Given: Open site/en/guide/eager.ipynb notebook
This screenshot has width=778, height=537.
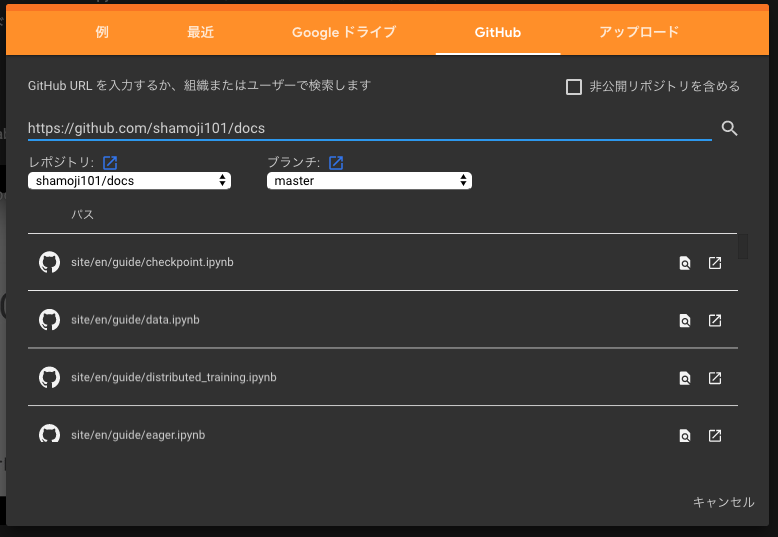Looking at the screenshot, I should [138, 435].
